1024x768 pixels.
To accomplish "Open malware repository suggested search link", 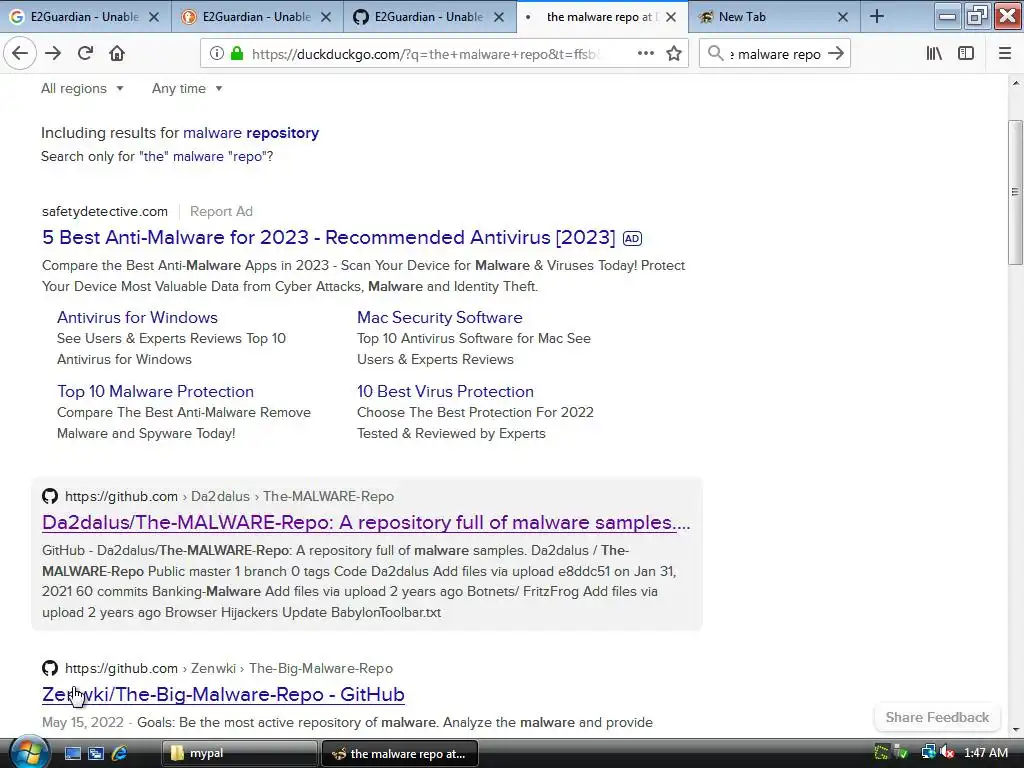I will pos(251,133).
